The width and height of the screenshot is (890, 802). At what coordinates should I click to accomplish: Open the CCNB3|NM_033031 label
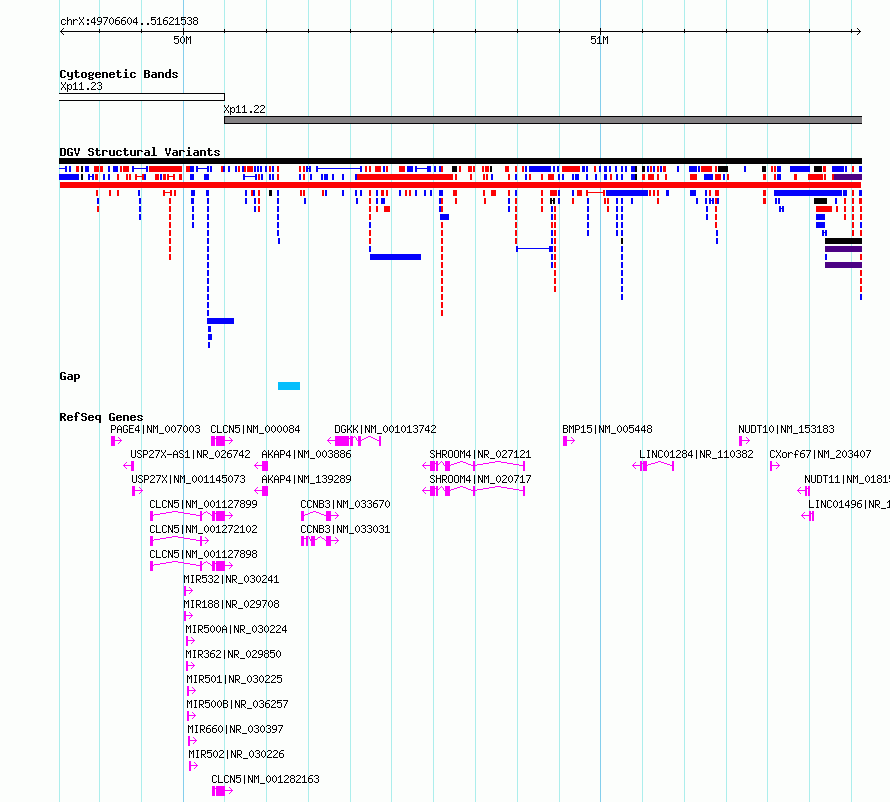(x=345, y=529)
